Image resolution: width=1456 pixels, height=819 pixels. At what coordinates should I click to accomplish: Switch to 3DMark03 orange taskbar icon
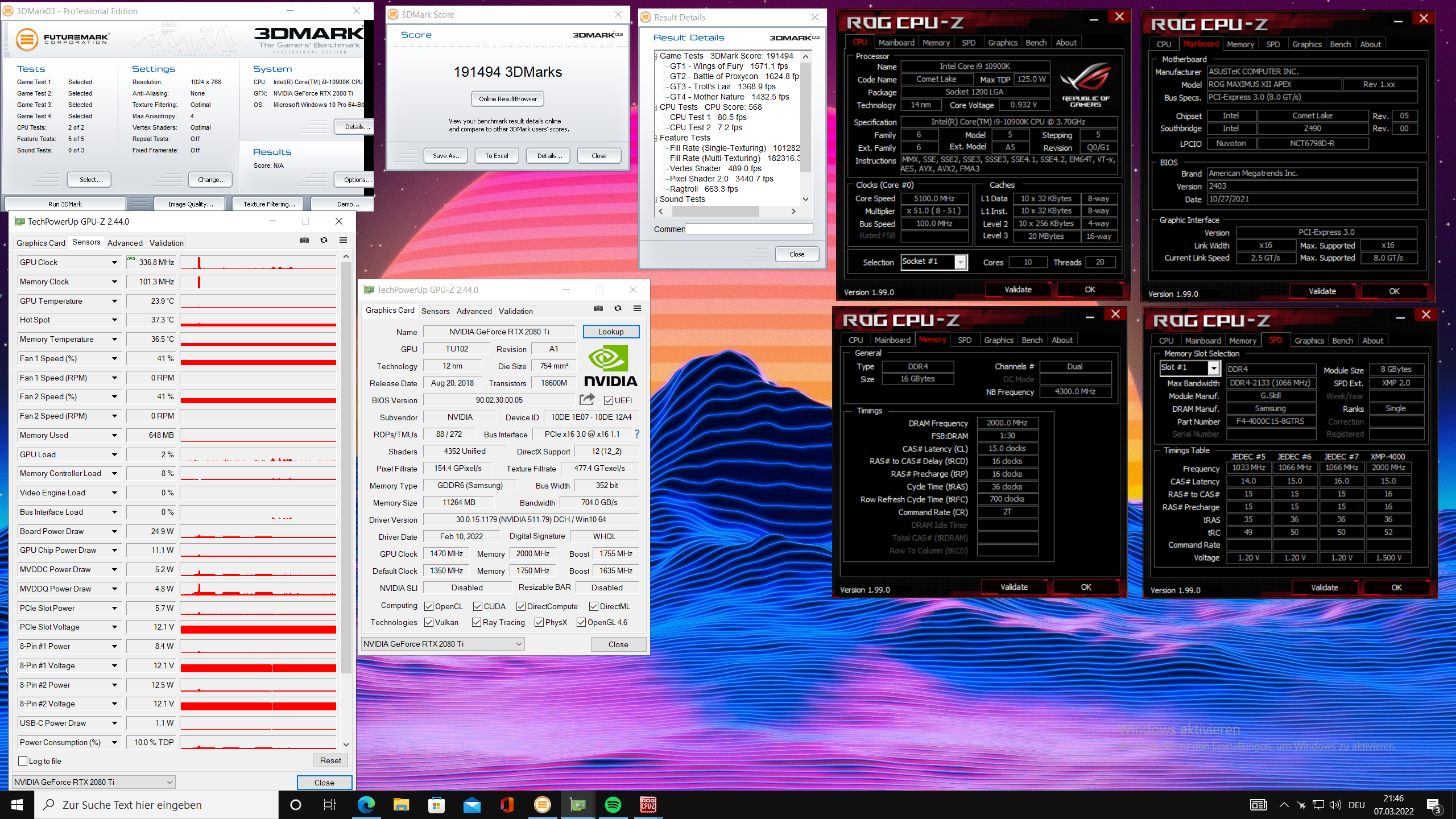(x=543, y=805)
